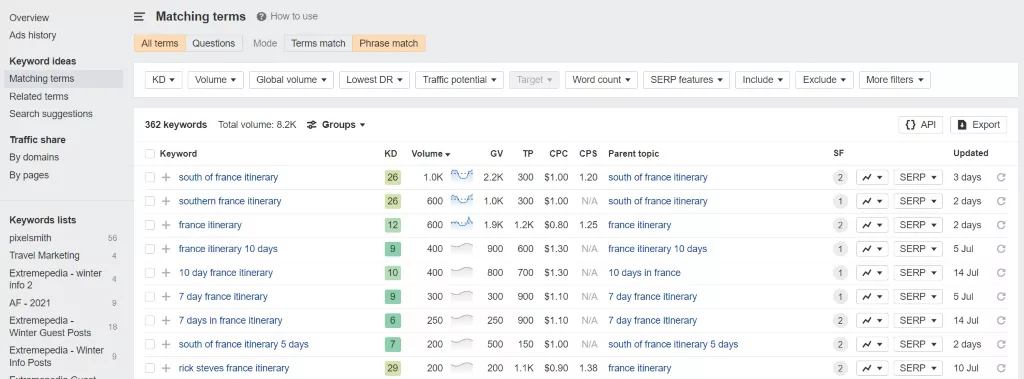Click the API button
Viewport: 1024px width, 379px height.
click(920, 125)
